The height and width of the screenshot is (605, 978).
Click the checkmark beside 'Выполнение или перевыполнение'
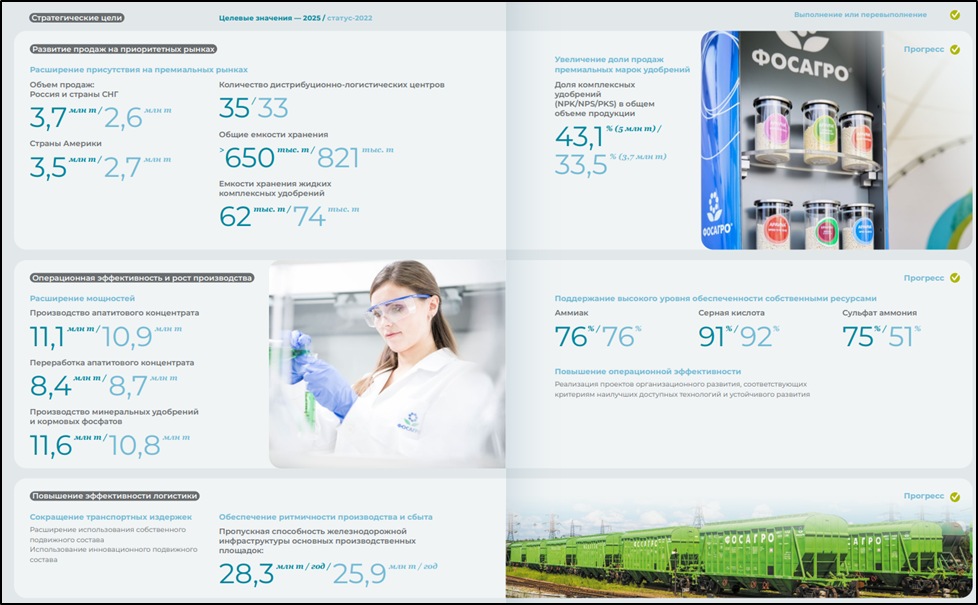pyautogui.click(x=955, y=14)
